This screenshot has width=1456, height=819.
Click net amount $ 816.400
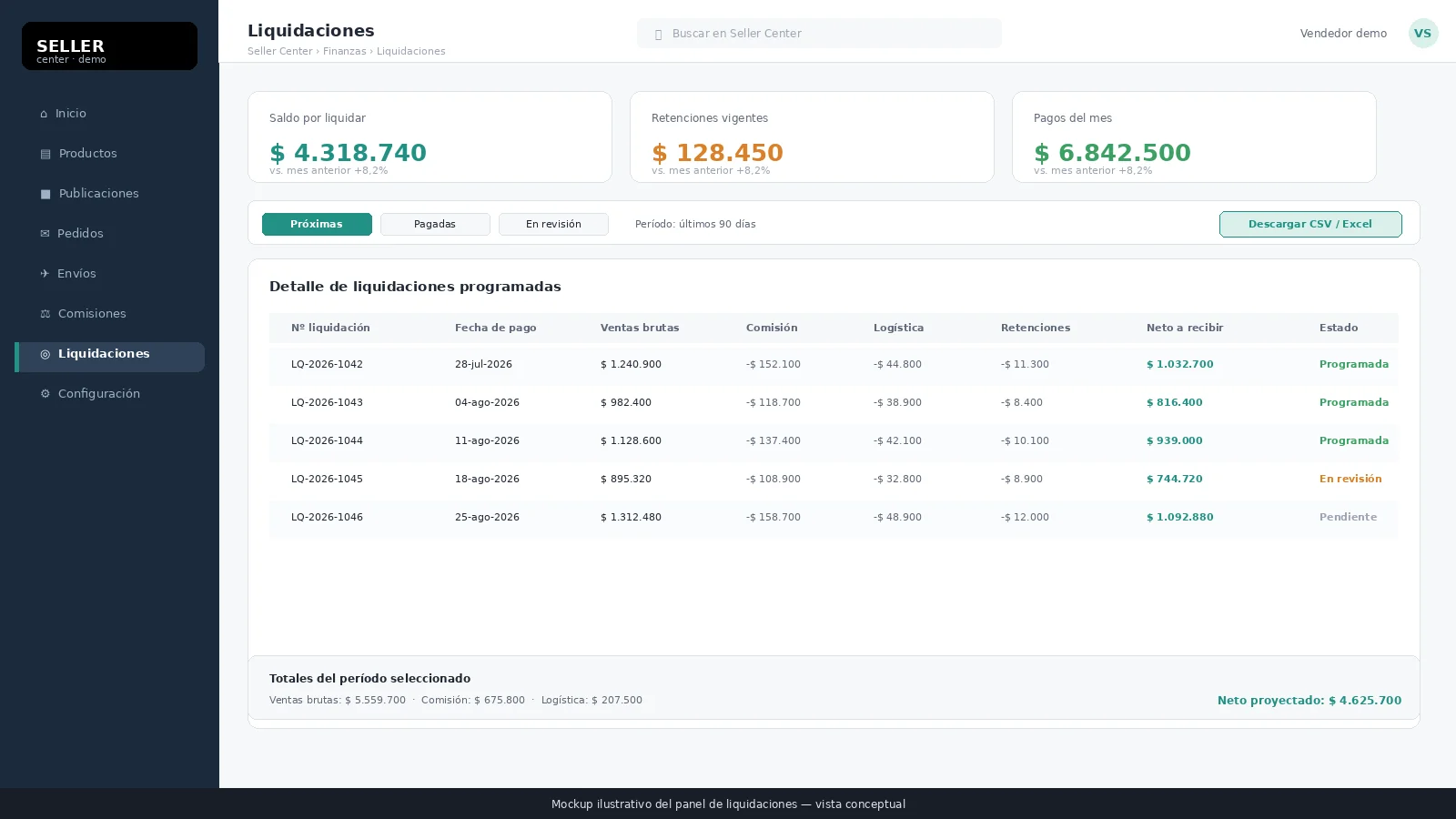pyautogui.click(x=1174, y=402)
